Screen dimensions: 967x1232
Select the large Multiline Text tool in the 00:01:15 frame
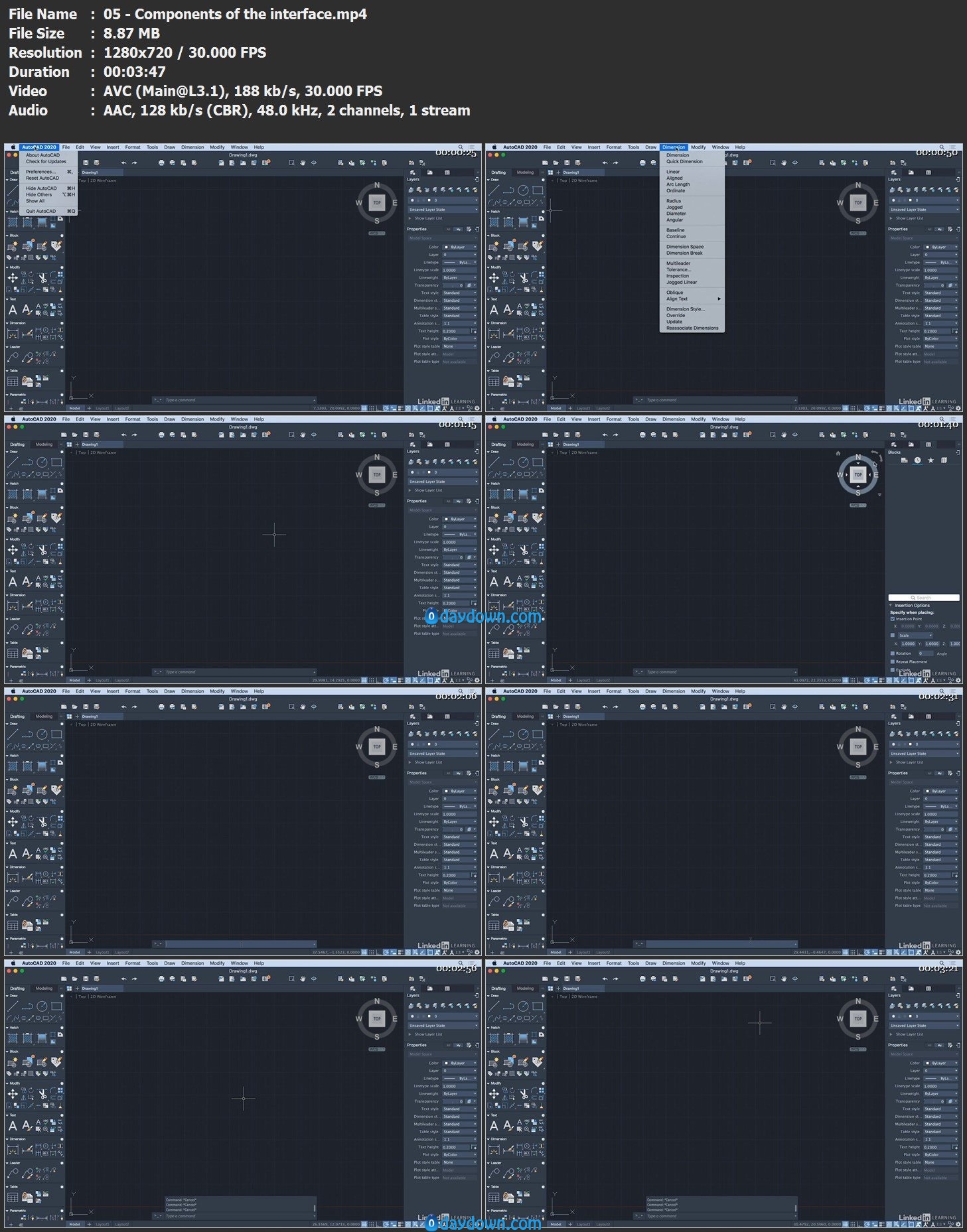tap(13, 582)
